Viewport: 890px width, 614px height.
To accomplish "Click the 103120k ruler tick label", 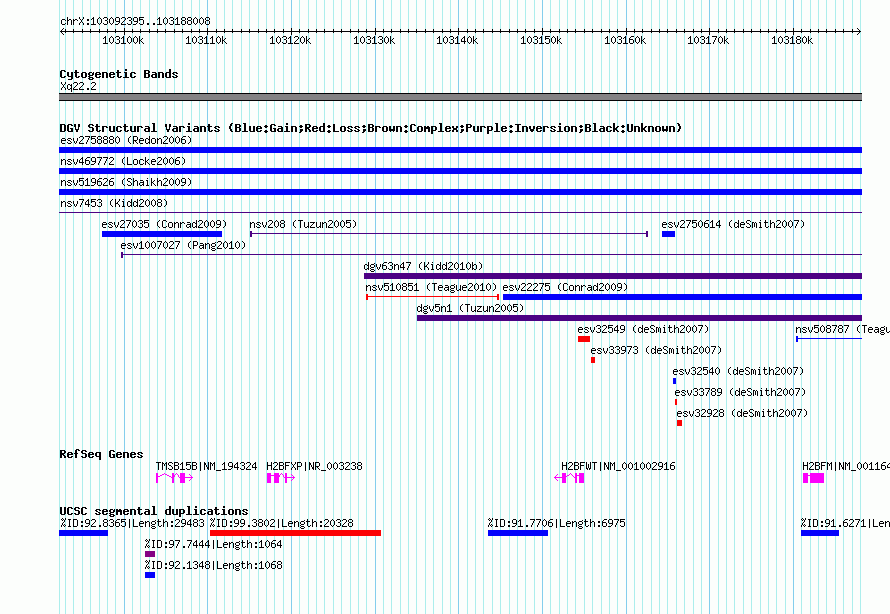I will (290, 41).
